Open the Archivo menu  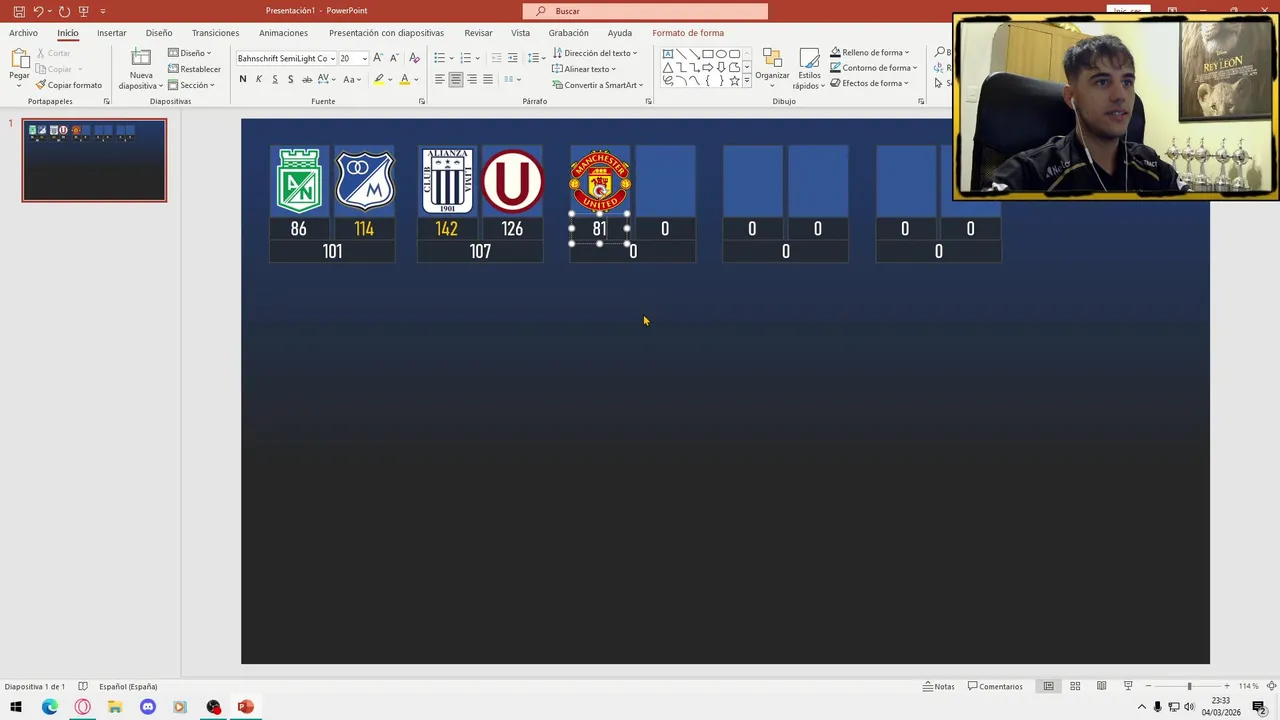point(23,33)
